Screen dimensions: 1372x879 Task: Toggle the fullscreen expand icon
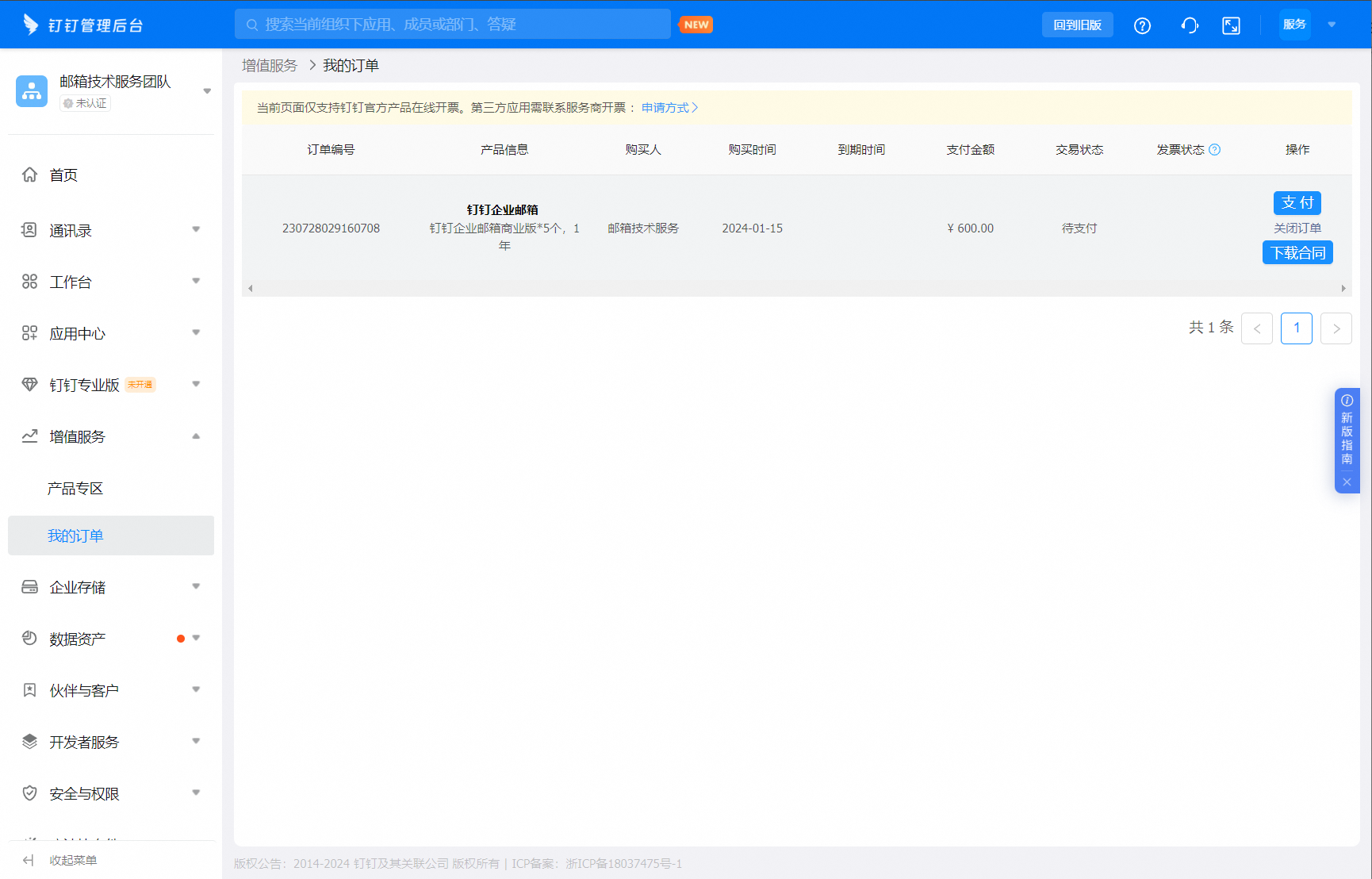(x=1231, y=25)
